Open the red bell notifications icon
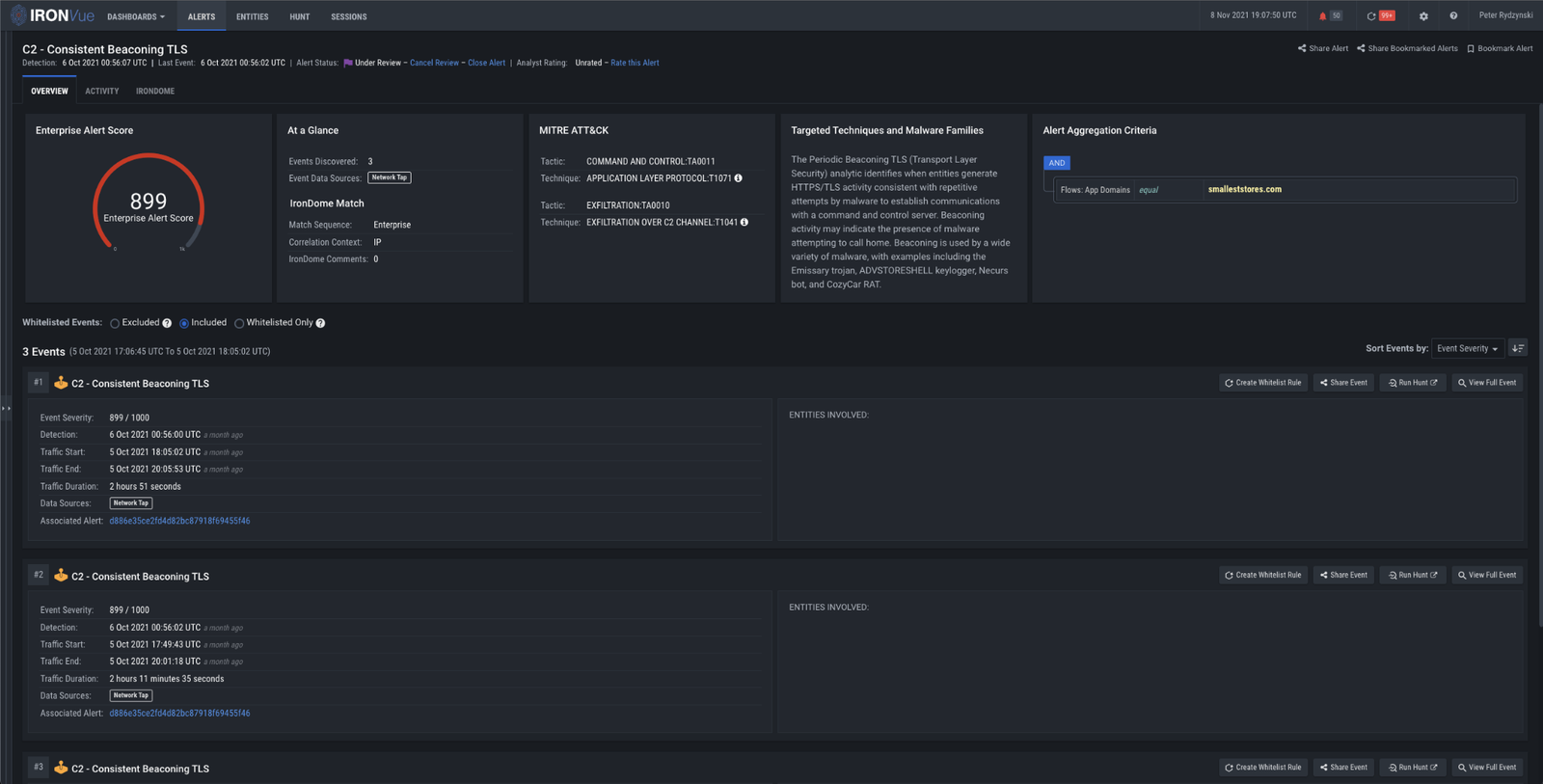1543x784 pixels. (1322, 16)
